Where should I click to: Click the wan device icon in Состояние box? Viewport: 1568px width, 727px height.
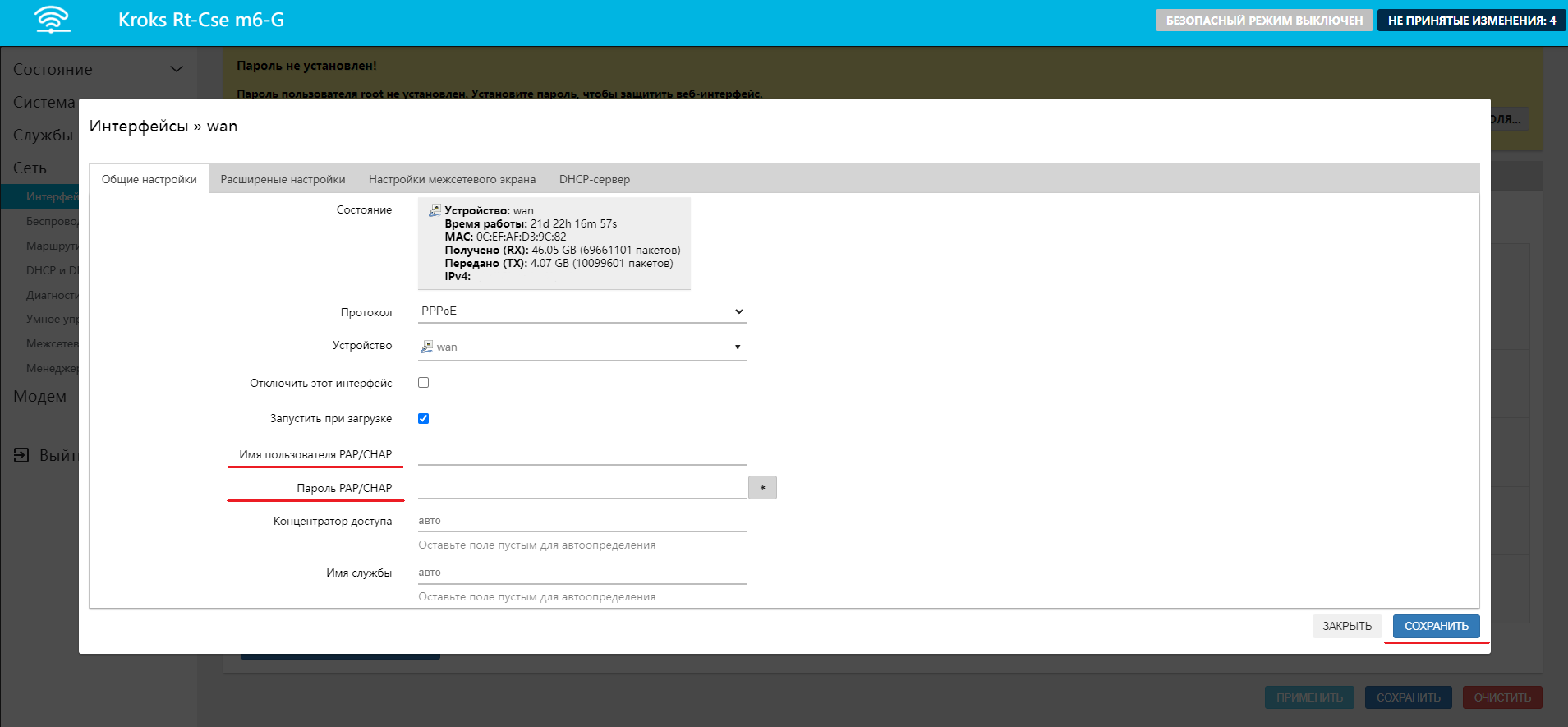(435, 210)
